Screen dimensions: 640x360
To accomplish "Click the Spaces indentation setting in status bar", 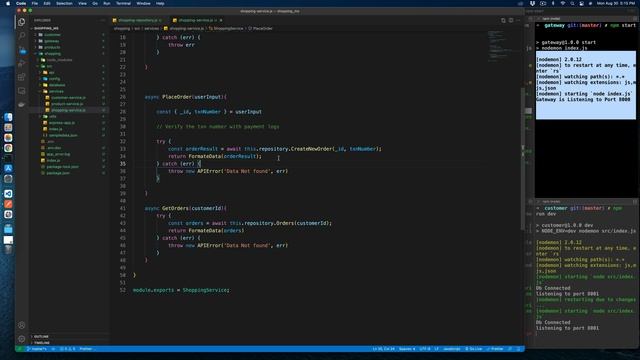I will (407, 349).
